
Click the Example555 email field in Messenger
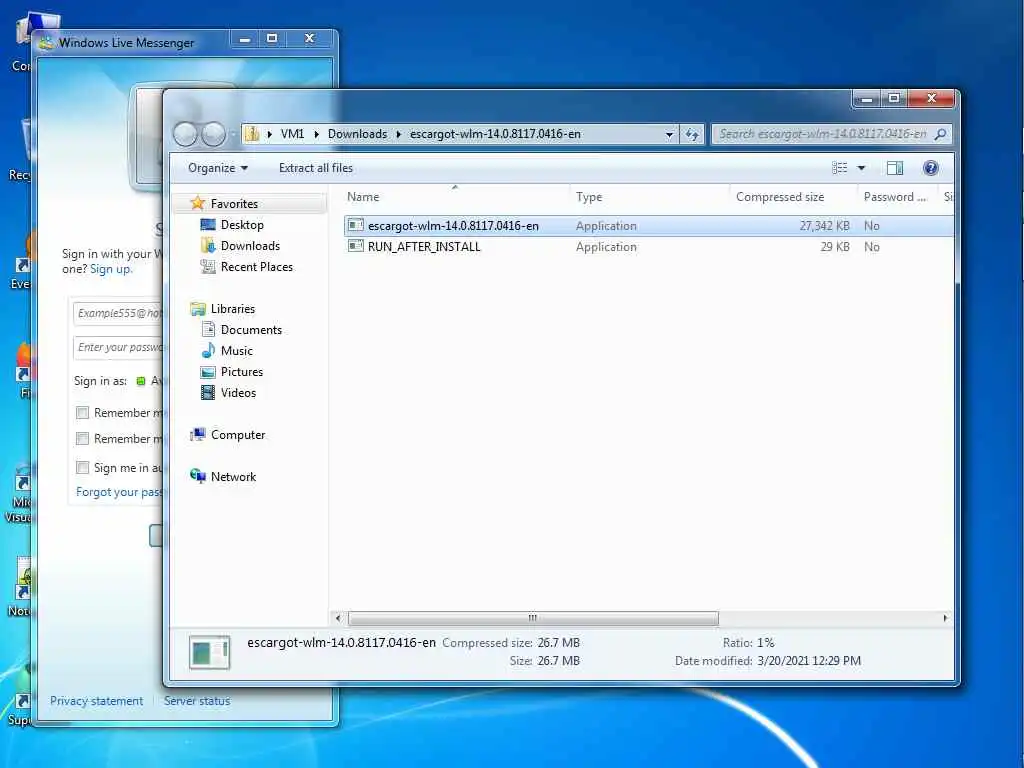coord(118,313)
